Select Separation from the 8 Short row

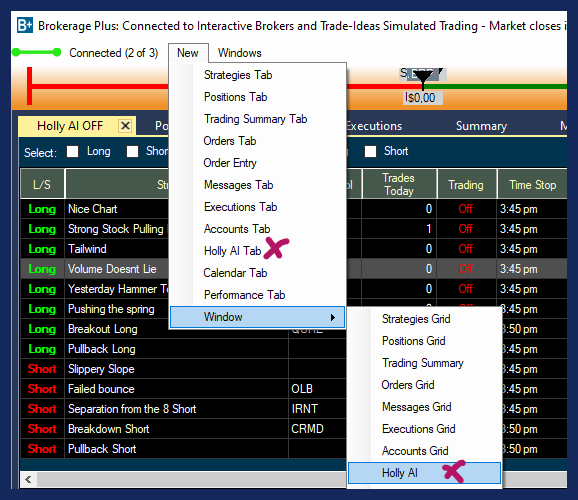132,409
